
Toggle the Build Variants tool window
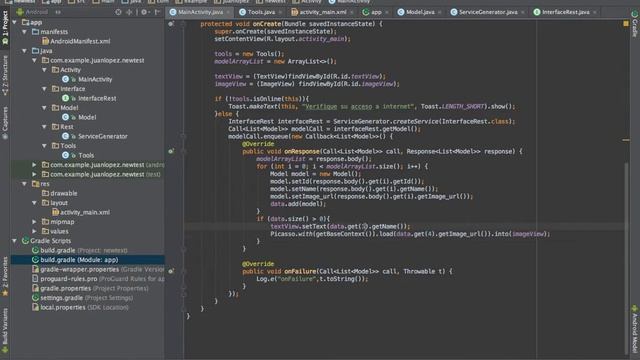point(5,330)
